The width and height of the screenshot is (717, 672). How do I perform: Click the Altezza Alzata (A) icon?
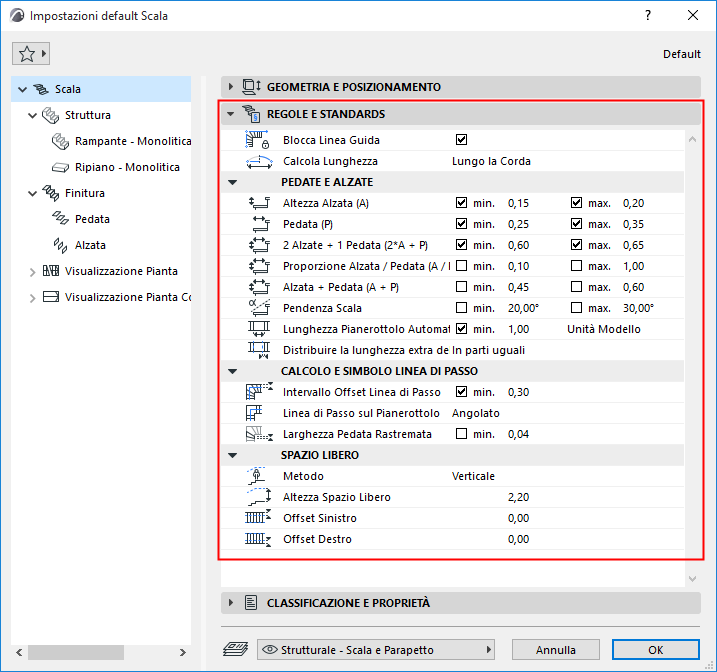tap(259, 203)
